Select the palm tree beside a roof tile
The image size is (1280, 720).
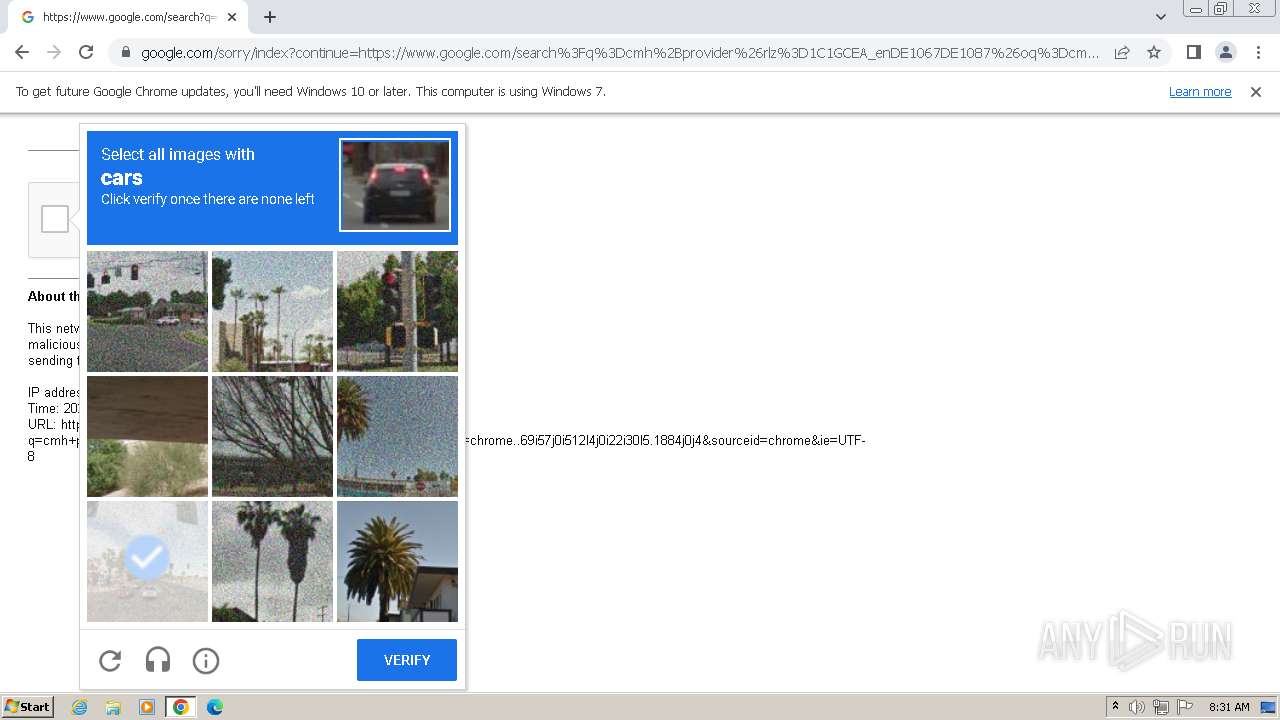pyautogui.click(x=397, y=561)
